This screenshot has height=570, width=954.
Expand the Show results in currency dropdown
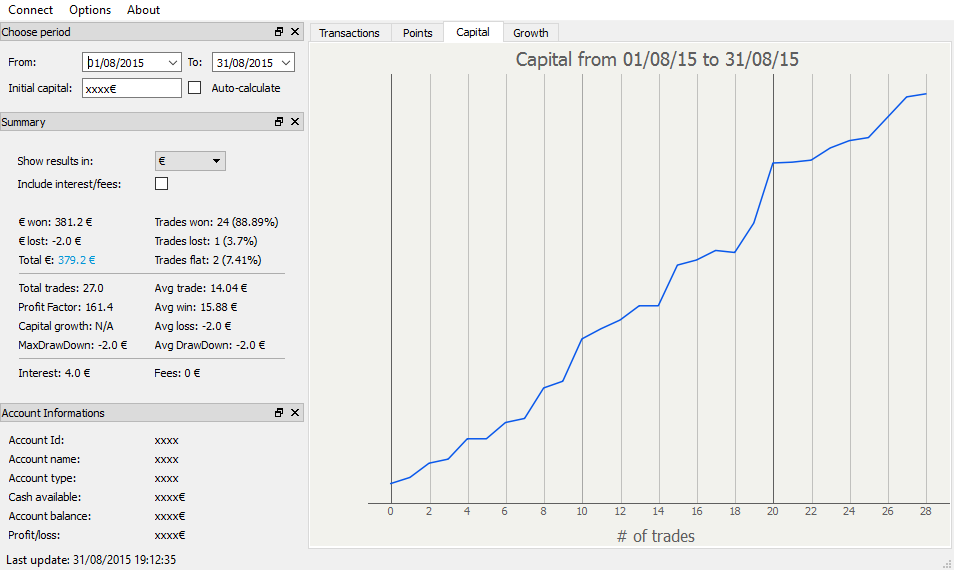tap(216, 161)
